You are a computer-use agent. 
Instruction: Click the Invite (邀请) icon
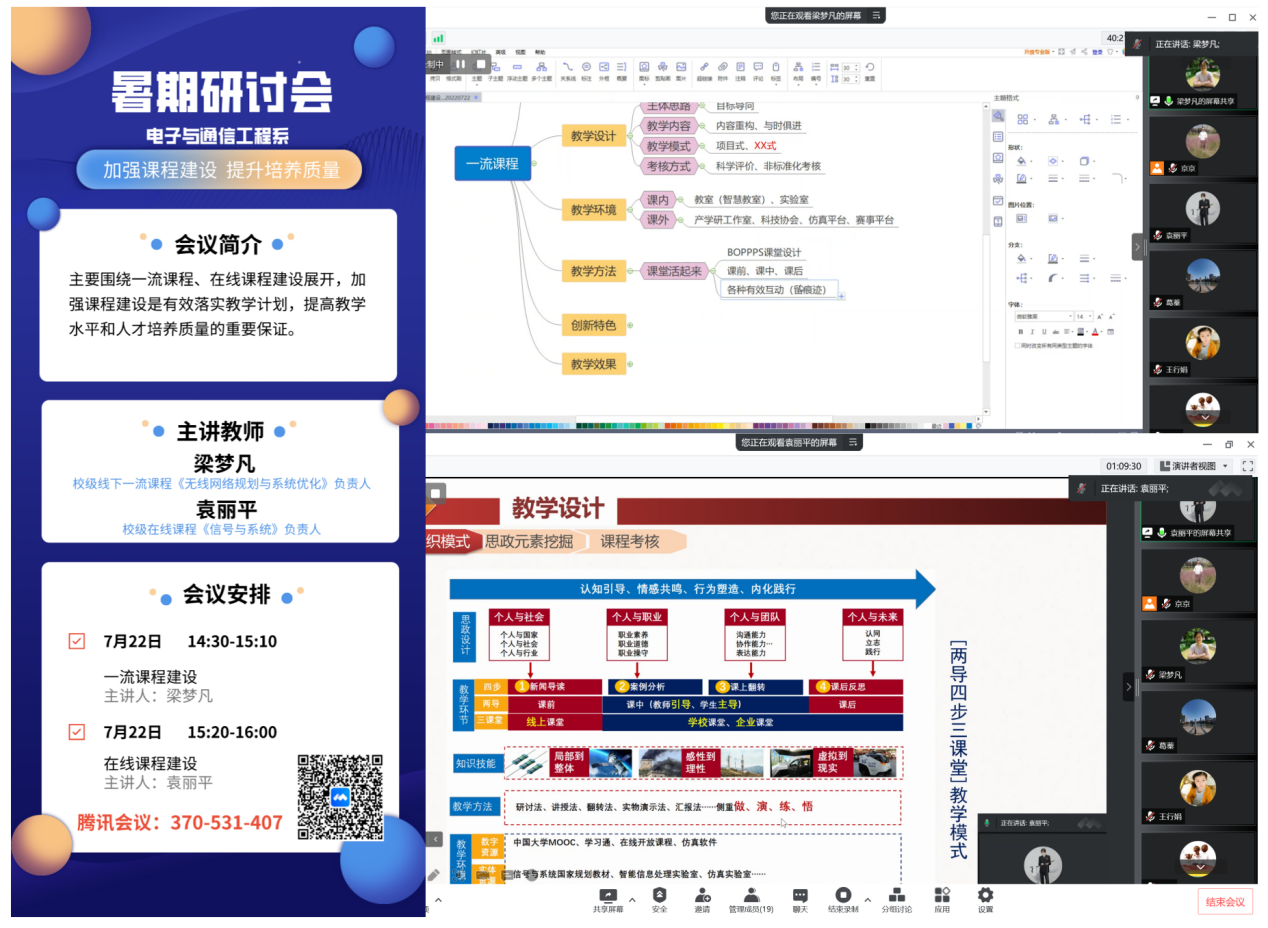click(701, 897)
